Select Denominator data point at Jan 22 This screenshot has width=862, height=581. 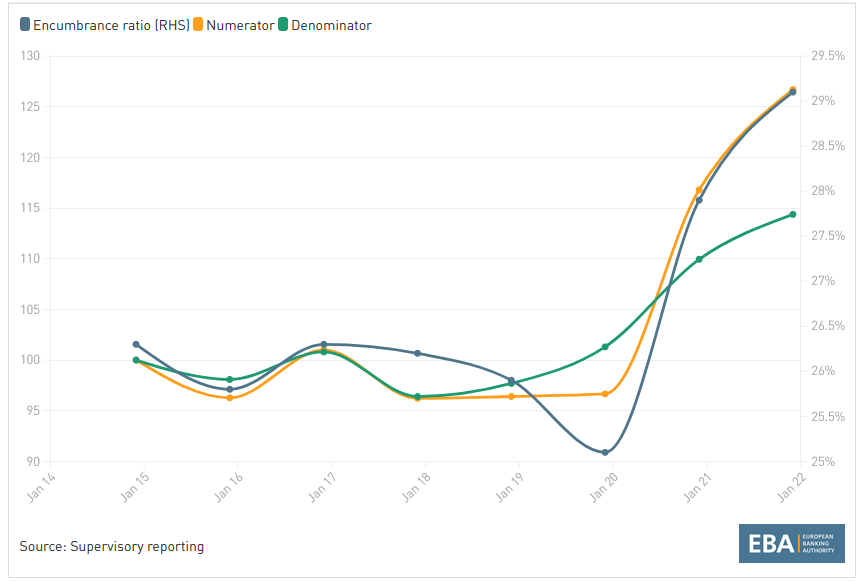click(x=793, y=214)
